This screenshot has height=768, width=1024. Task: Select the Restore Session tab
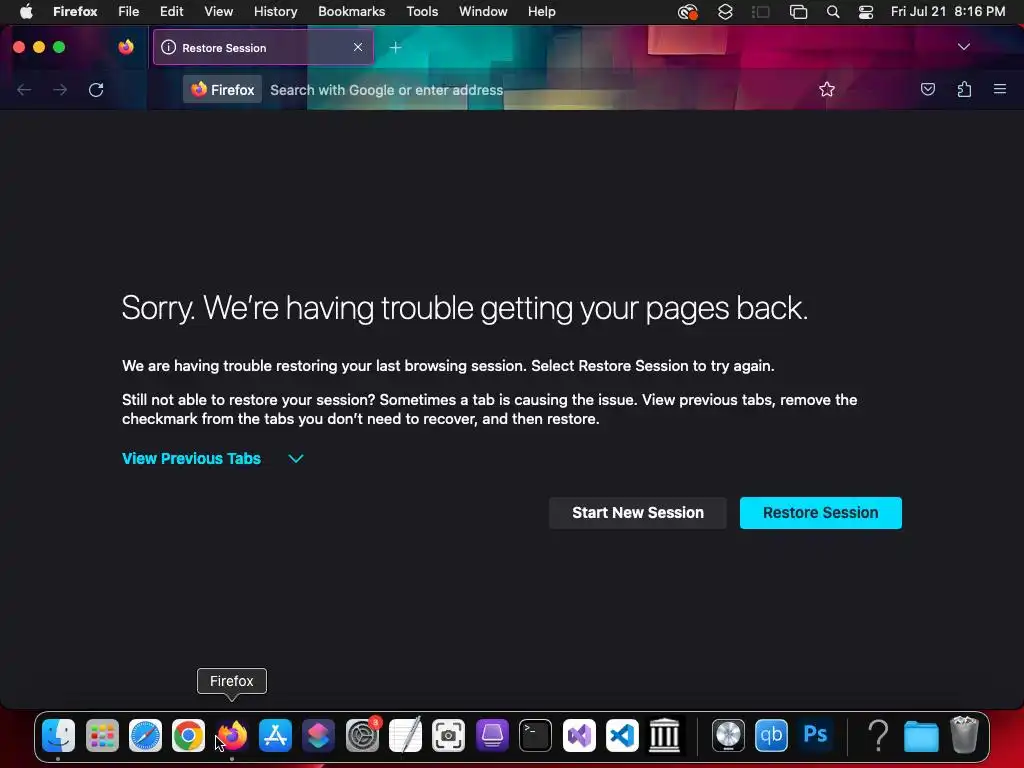pyautogui.click(x=263, y=47)
